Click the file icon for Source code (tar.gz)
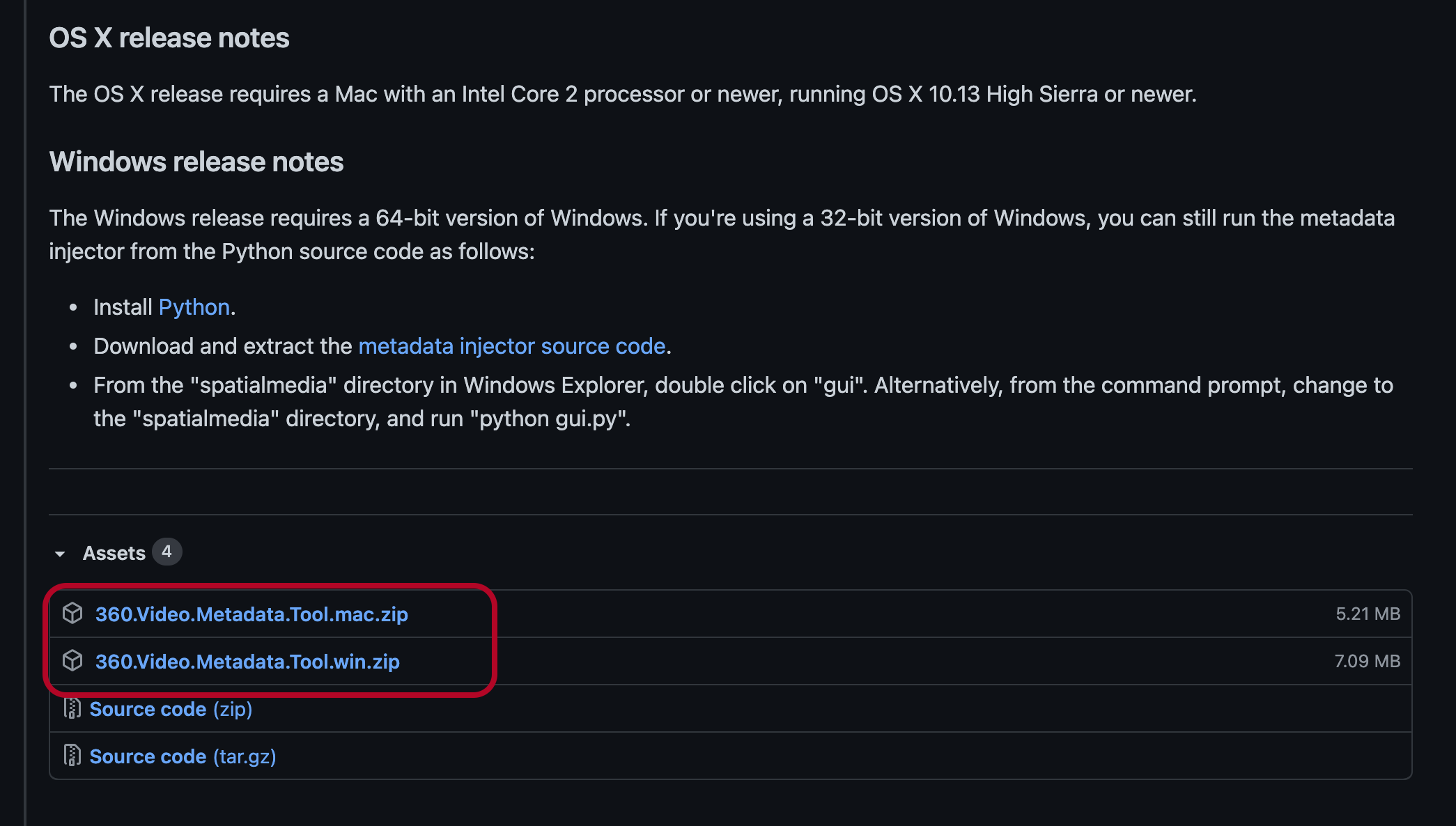 click(72, 756)
